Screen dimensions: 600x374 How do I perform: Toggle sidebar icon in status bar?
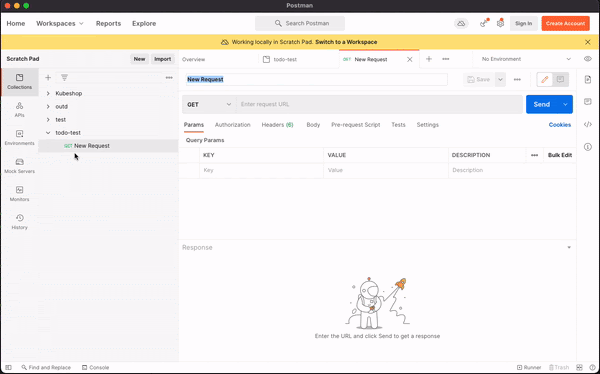pyautogui.click(x=8, y=367)
